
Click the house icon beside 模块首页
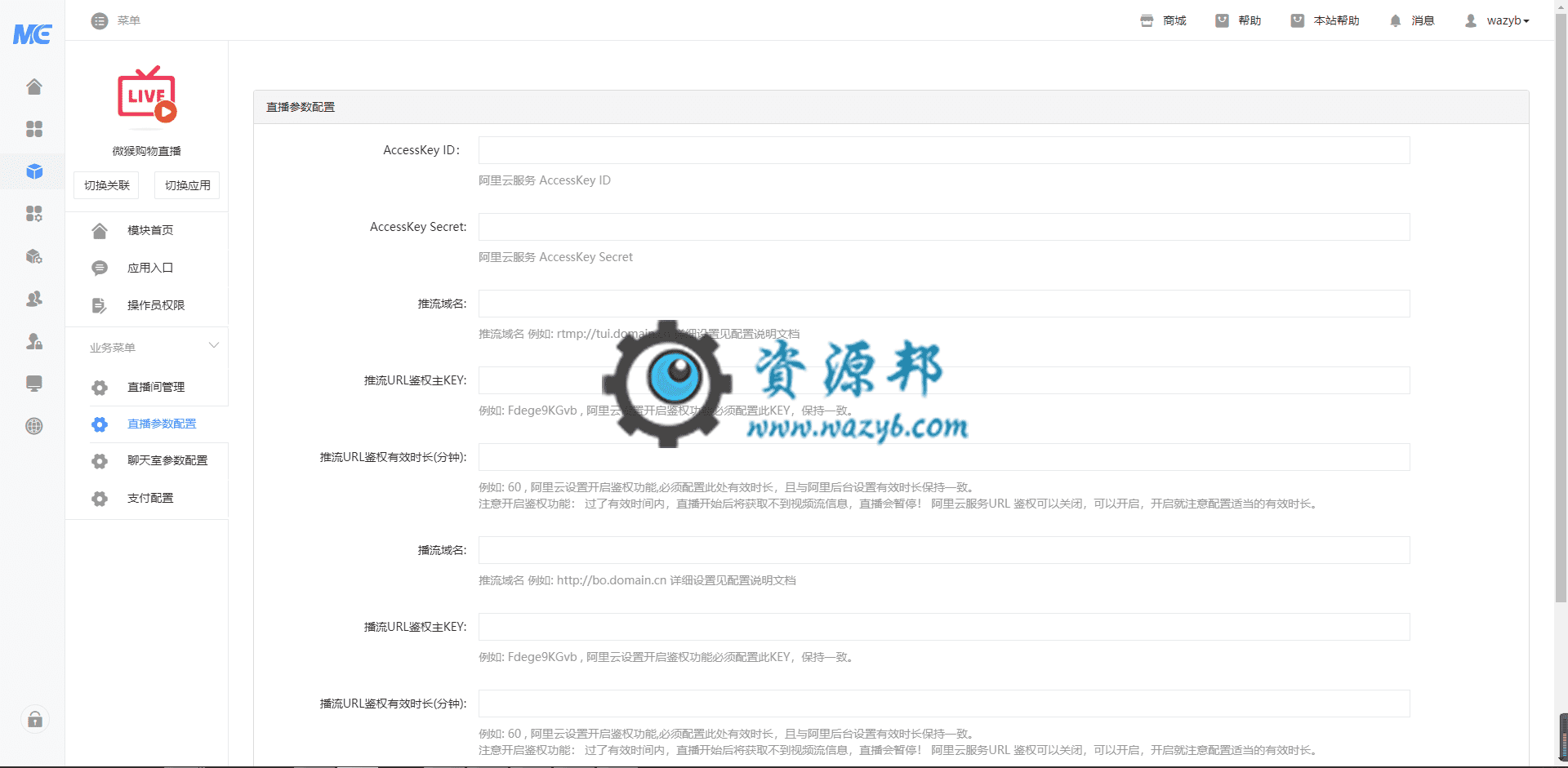coord(100,231)
